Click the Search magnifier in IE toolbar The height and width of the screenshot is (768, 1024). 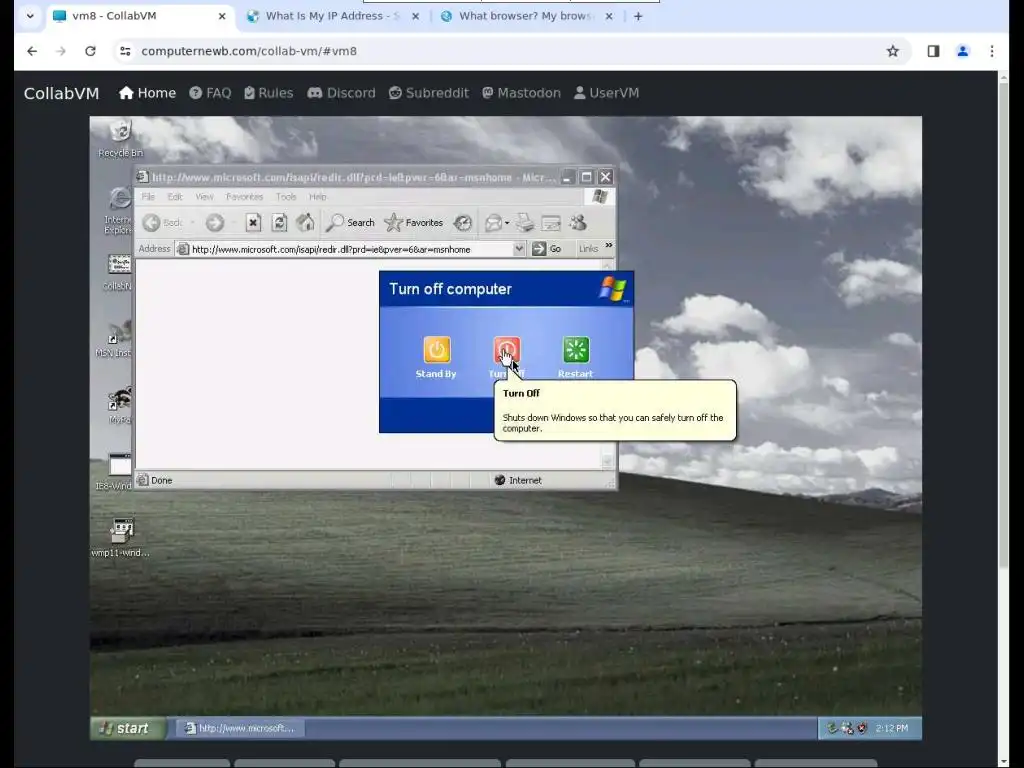point(351,223)
